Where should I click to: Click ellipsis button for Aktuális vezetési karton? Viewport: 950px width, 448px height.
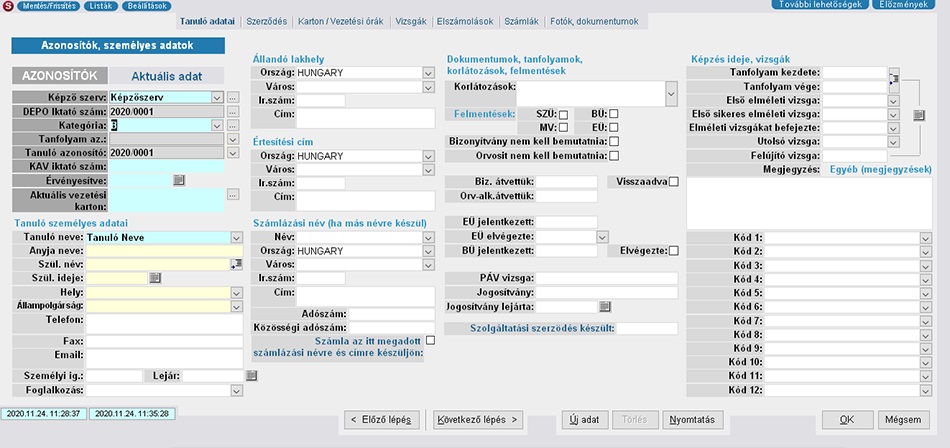[x=233, y=195]
